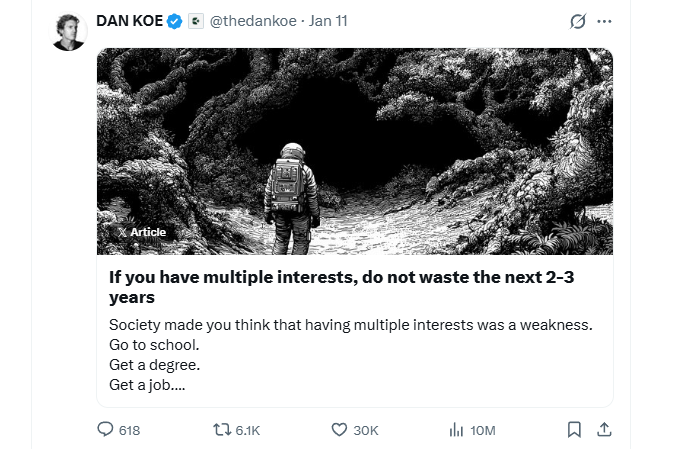Open the astronaut article cover image

click(355, 150)
